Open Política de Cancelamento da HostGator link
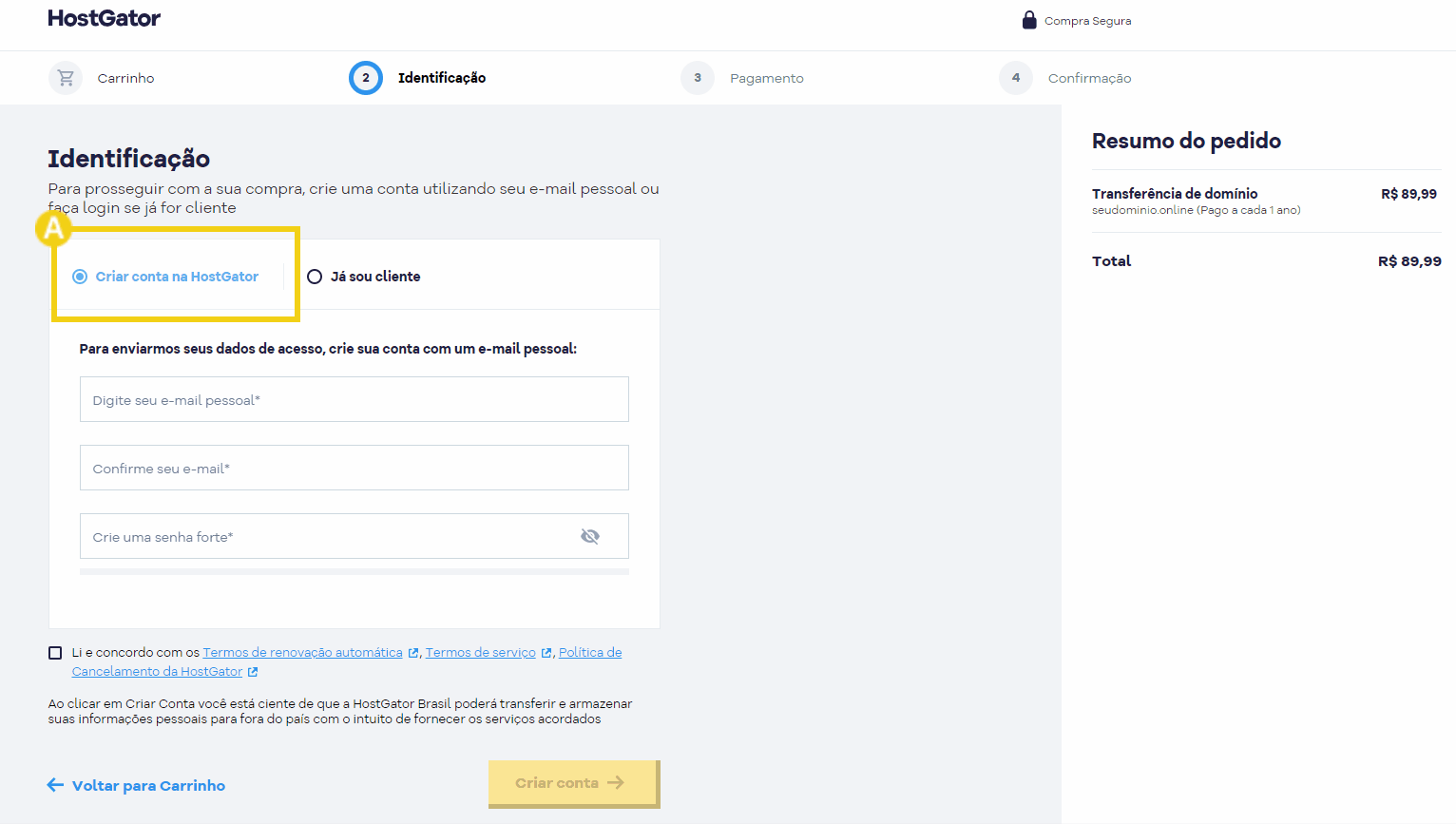This screenshot has height=824, width=1456. (590, 653)
